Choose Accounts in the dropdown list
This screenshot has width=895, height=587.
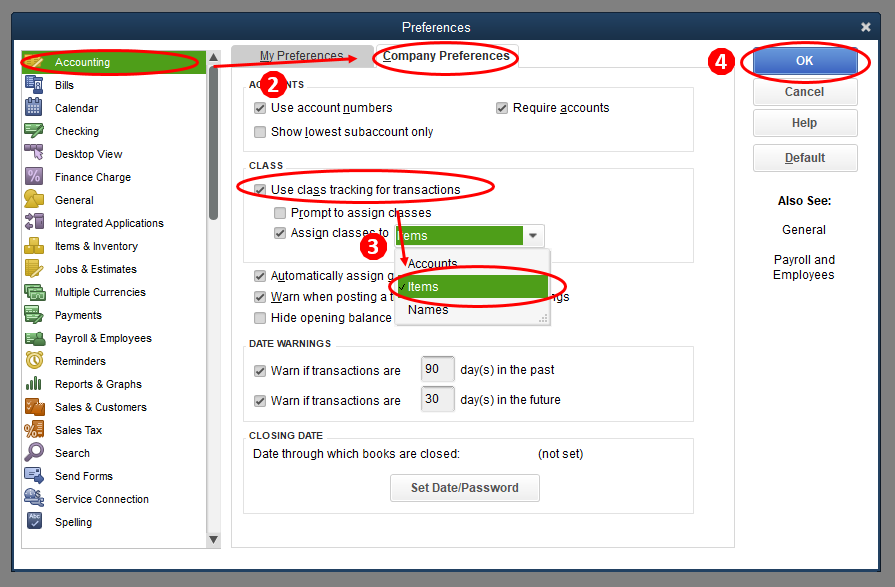tap(472, 263)
